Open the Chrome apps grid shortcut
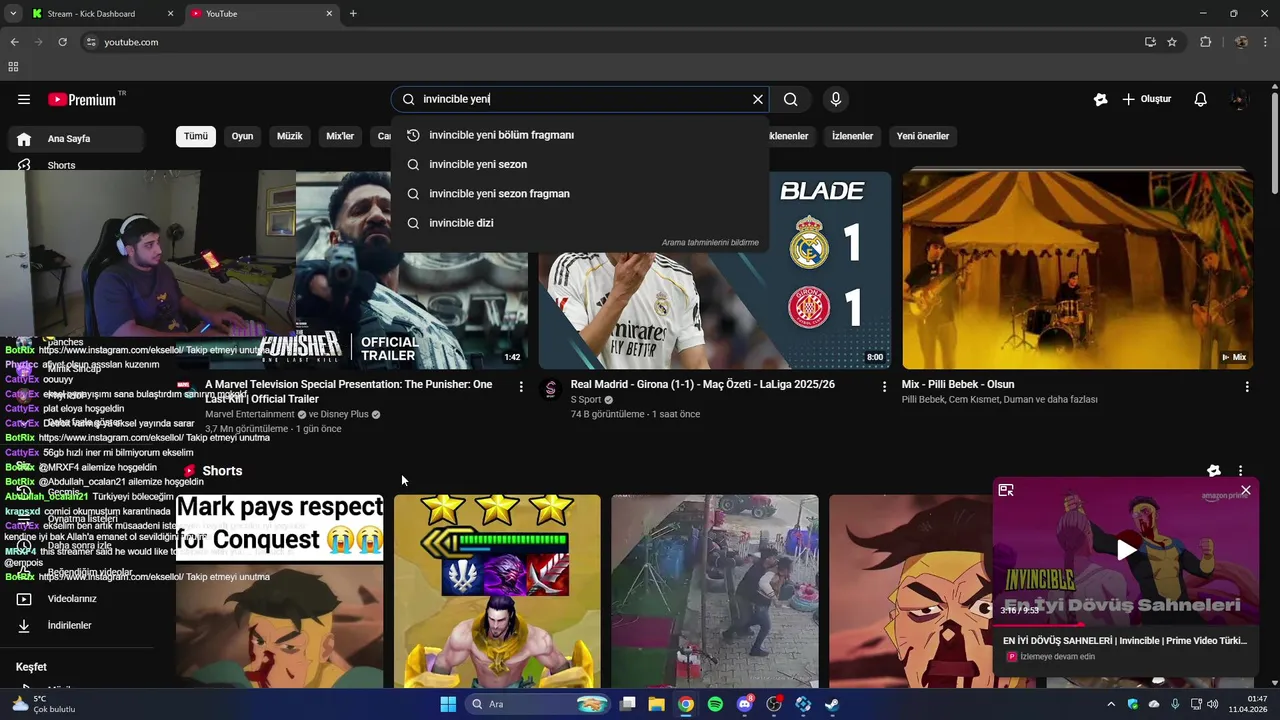Viewport: 1280px width, 720px height. pos(13,67)
